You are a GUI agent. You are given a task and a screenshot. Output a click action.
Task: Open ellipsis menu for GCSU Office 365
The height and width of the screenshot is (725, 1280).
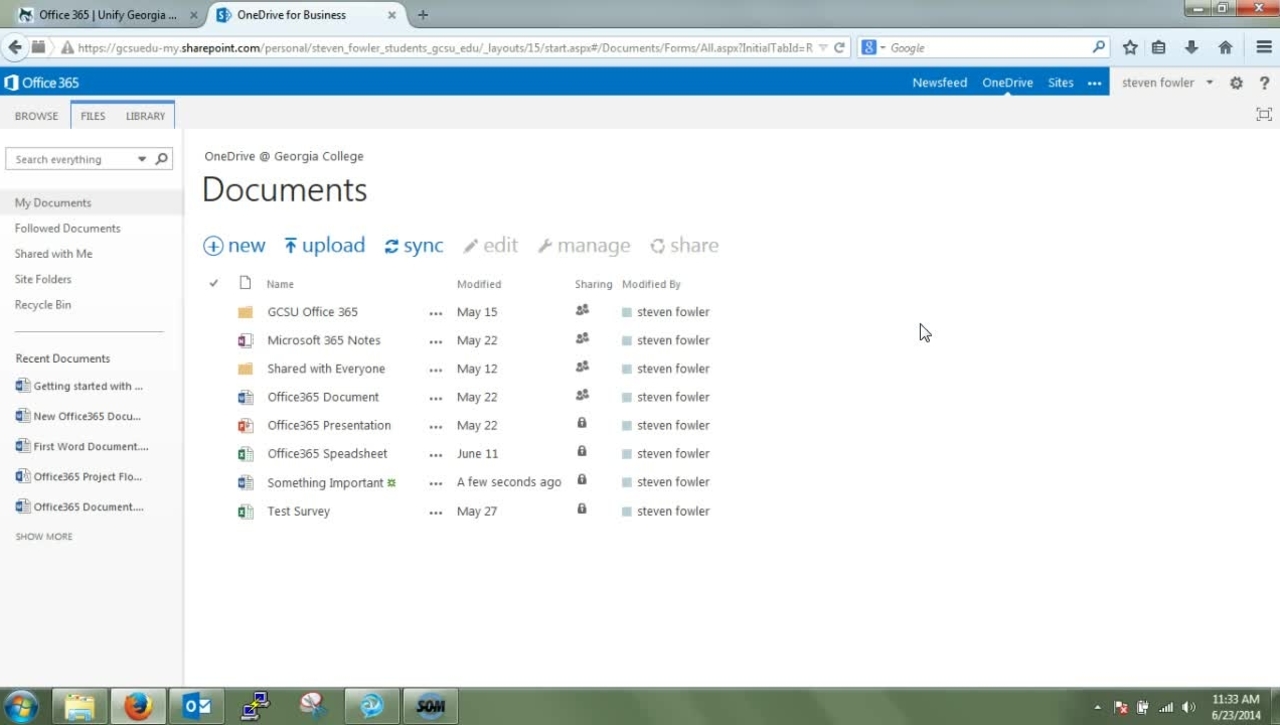coord(436,313)
